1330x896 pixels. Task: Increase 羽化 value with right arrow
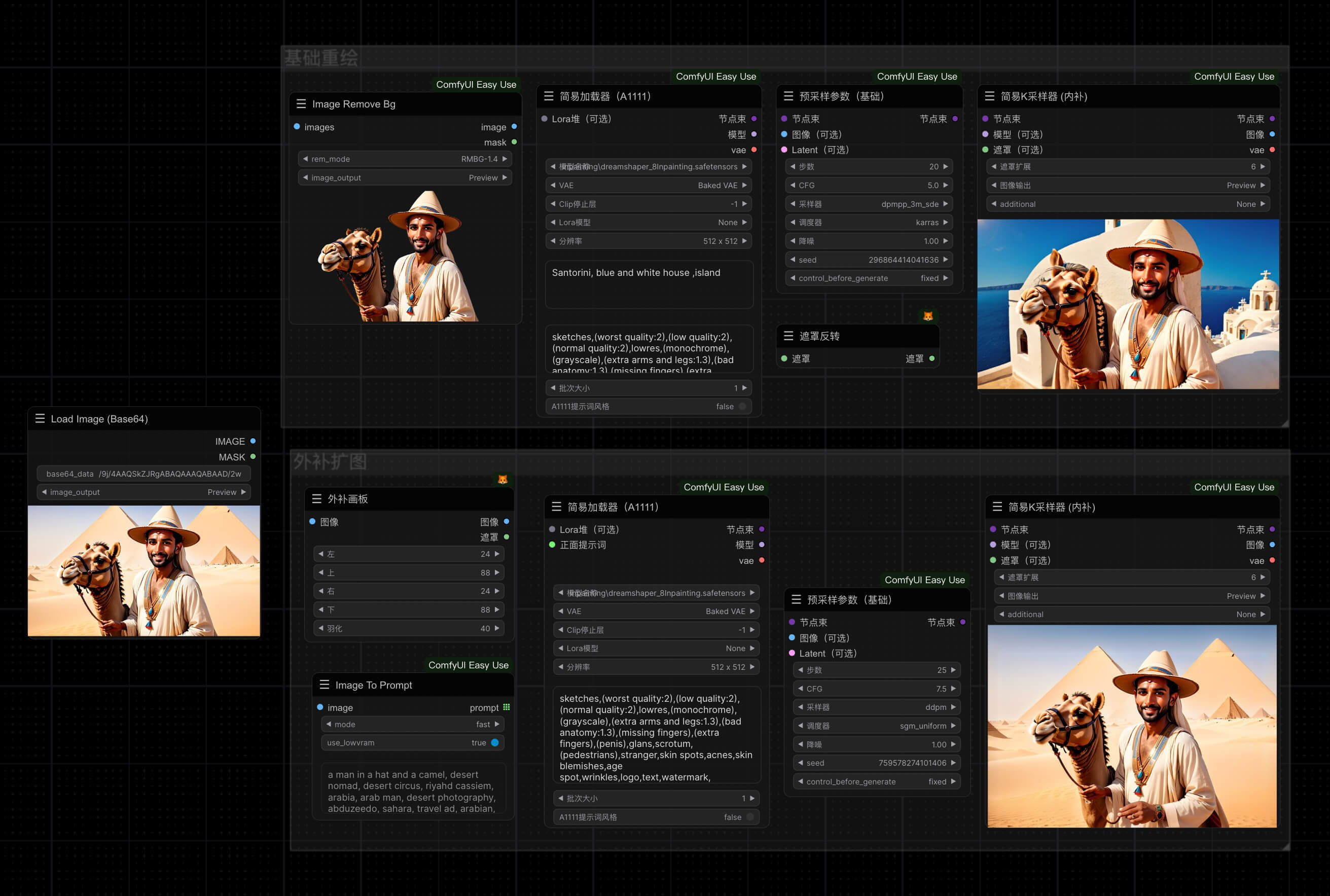(497, 629)
